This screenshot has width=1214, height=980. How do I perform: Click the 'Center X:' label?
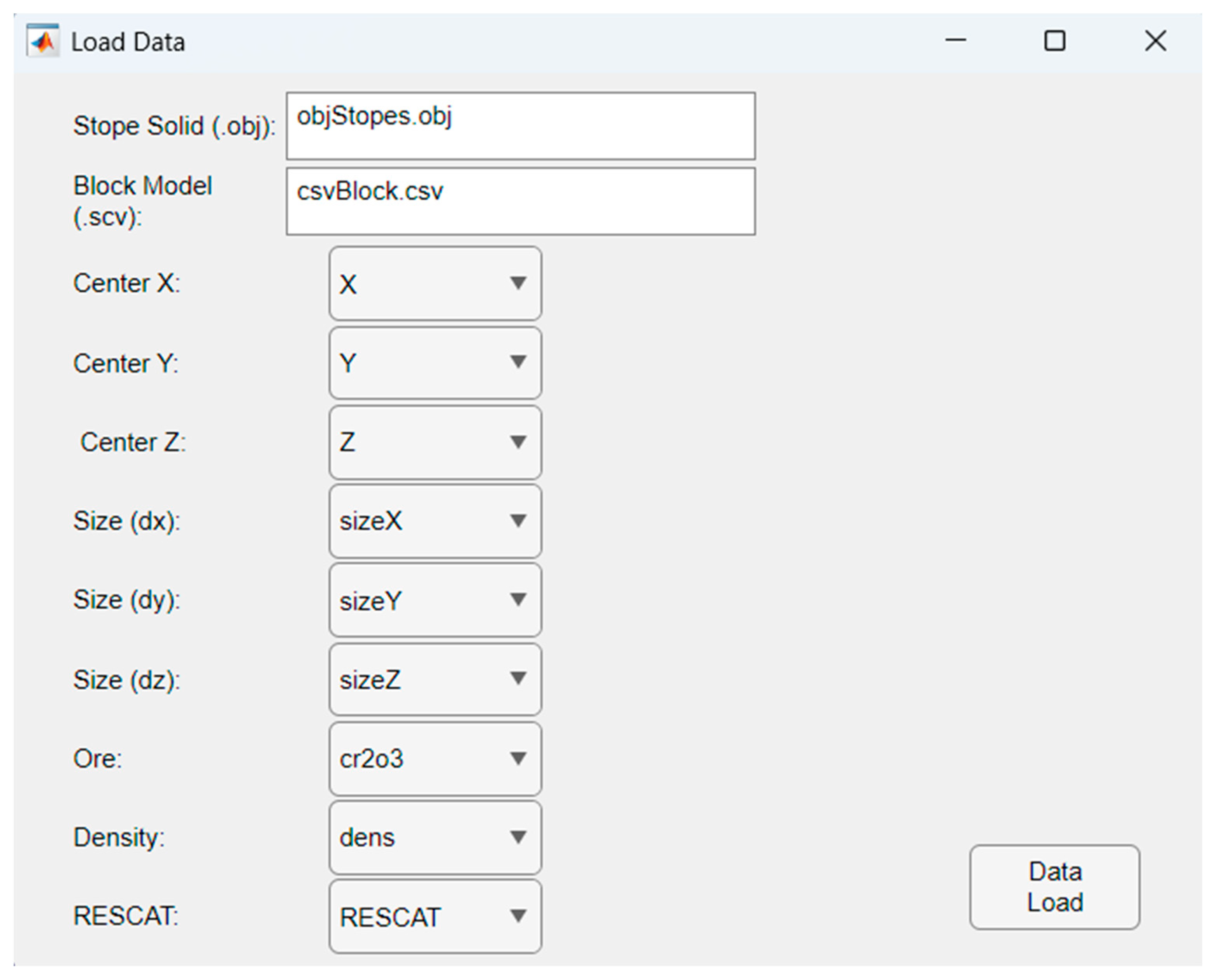pos(126,283)
